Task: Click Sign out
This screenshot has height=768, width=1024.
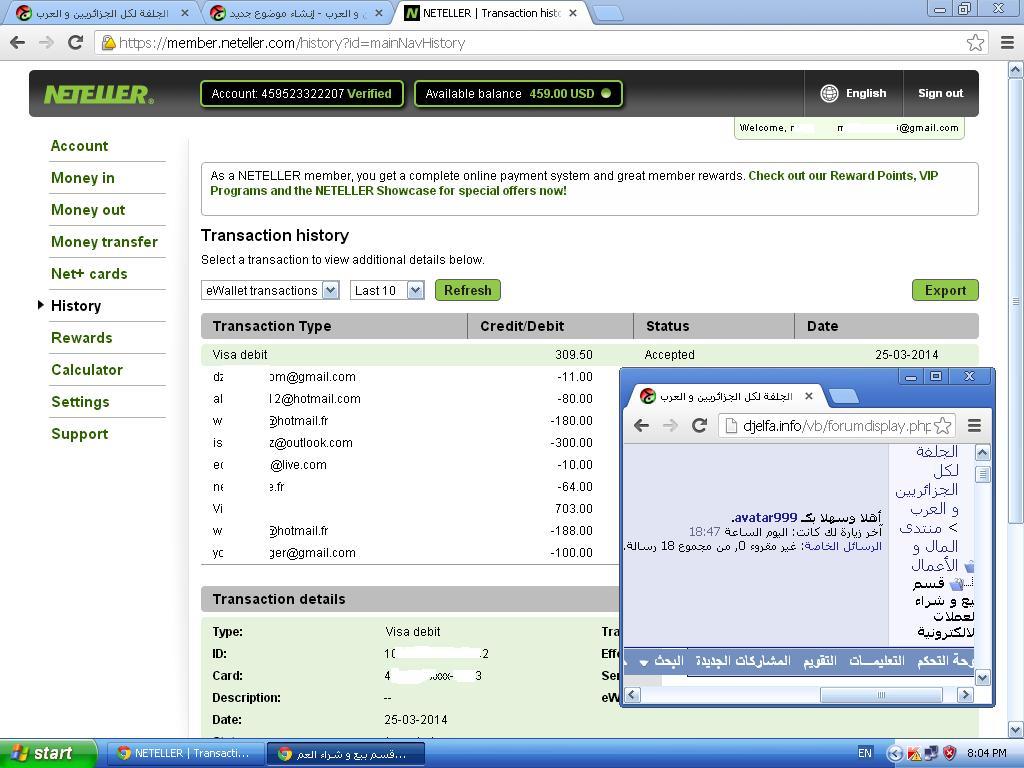Action: 940,93
